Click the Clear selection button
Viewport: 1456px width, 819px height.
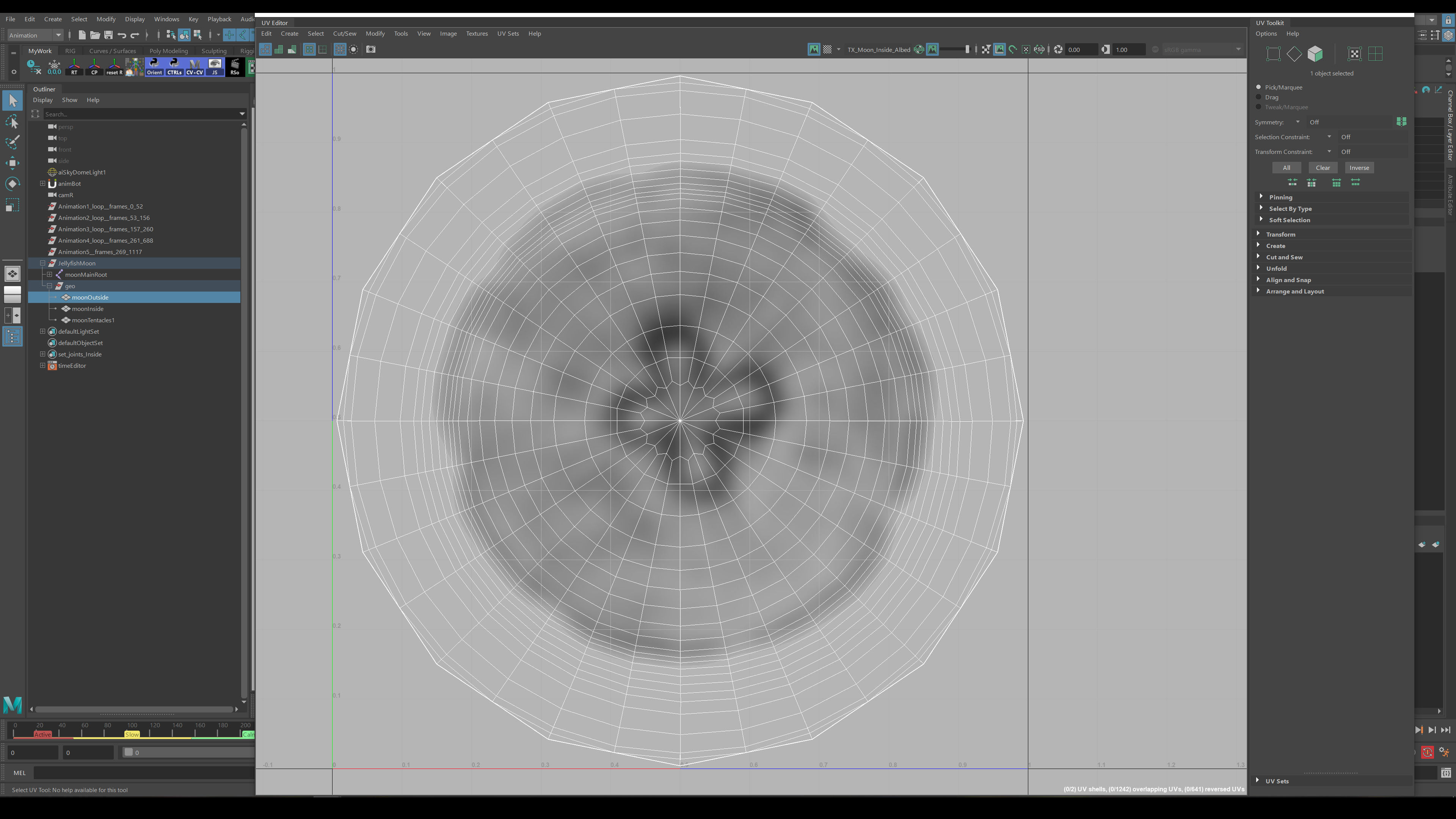pyautogui.click(x=1323, y=168)
